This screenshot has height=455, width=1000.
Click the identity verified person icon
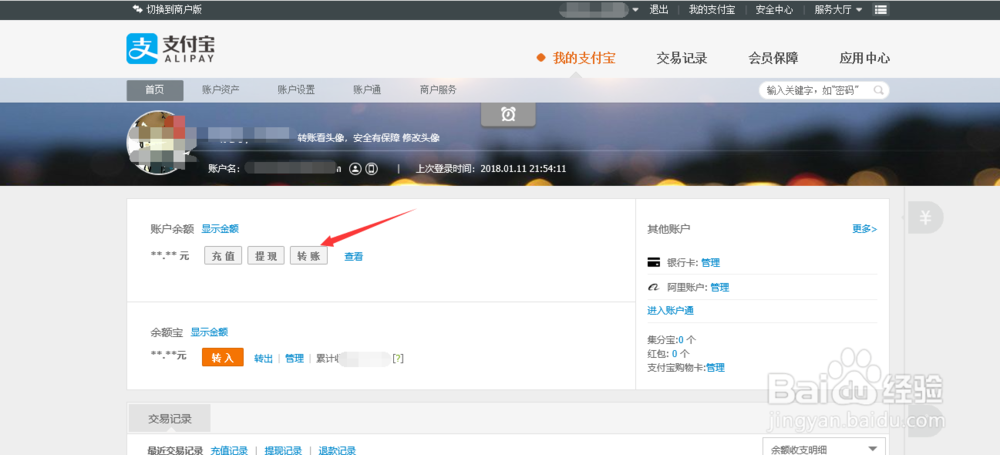[356, 169]
